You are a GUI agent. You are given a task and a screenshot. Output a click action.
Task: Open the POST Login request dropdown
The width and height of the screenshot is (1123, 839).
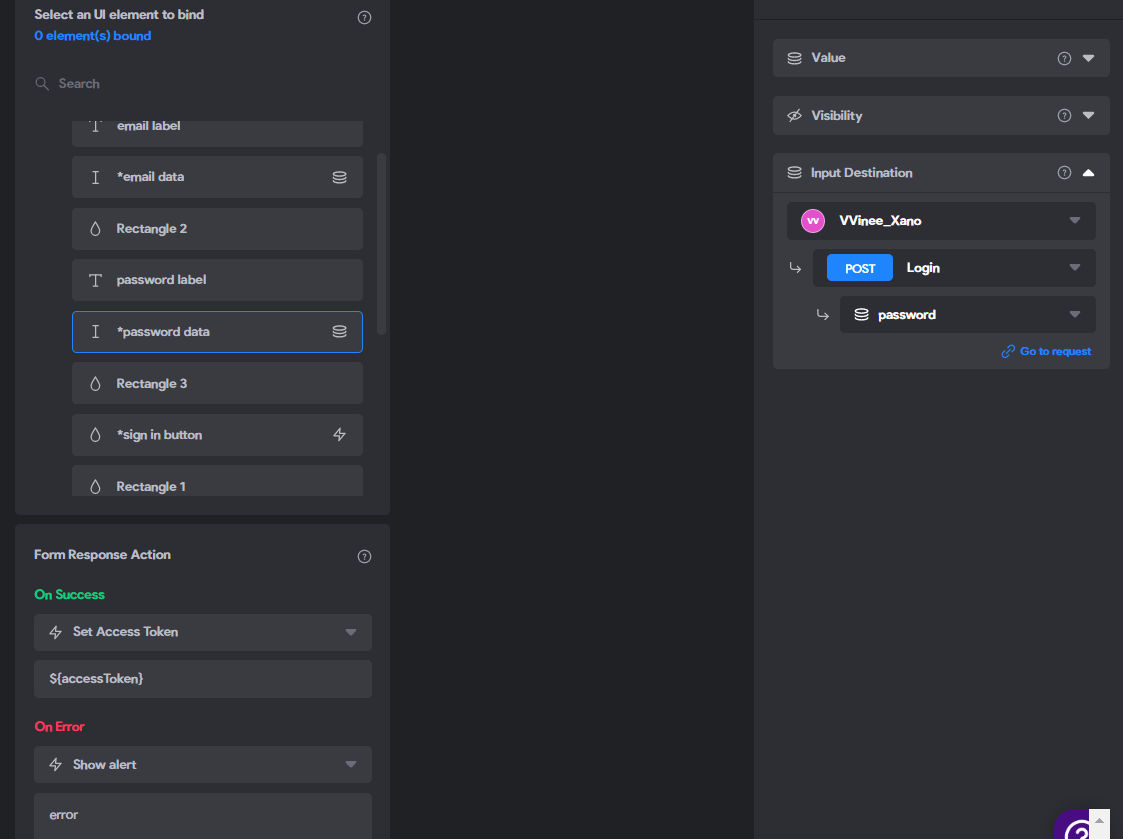[x=954, y=268]
